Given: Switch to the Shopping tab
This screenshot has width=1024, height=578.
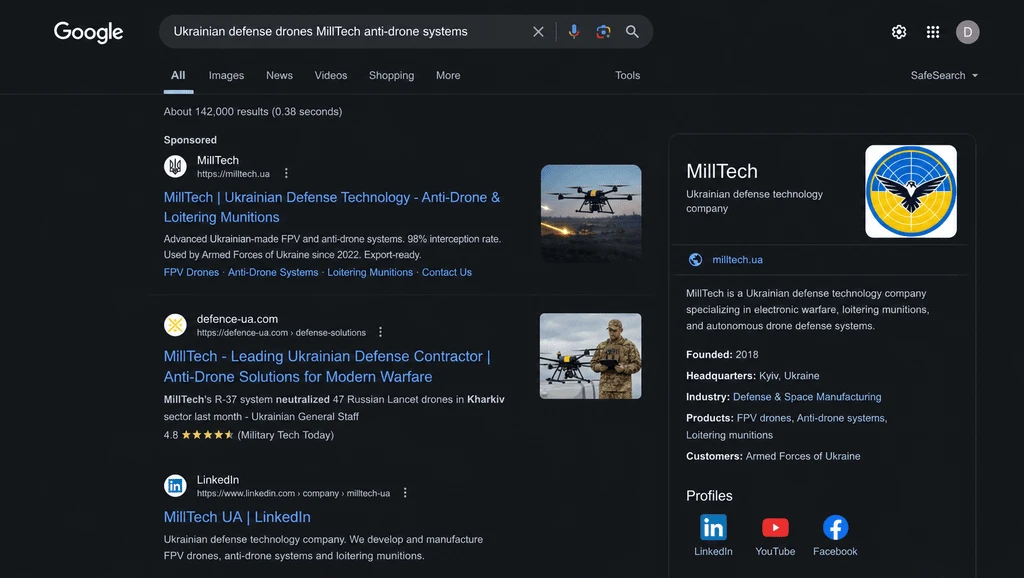Looking at the screenshot, I should (x=391, y=75).
